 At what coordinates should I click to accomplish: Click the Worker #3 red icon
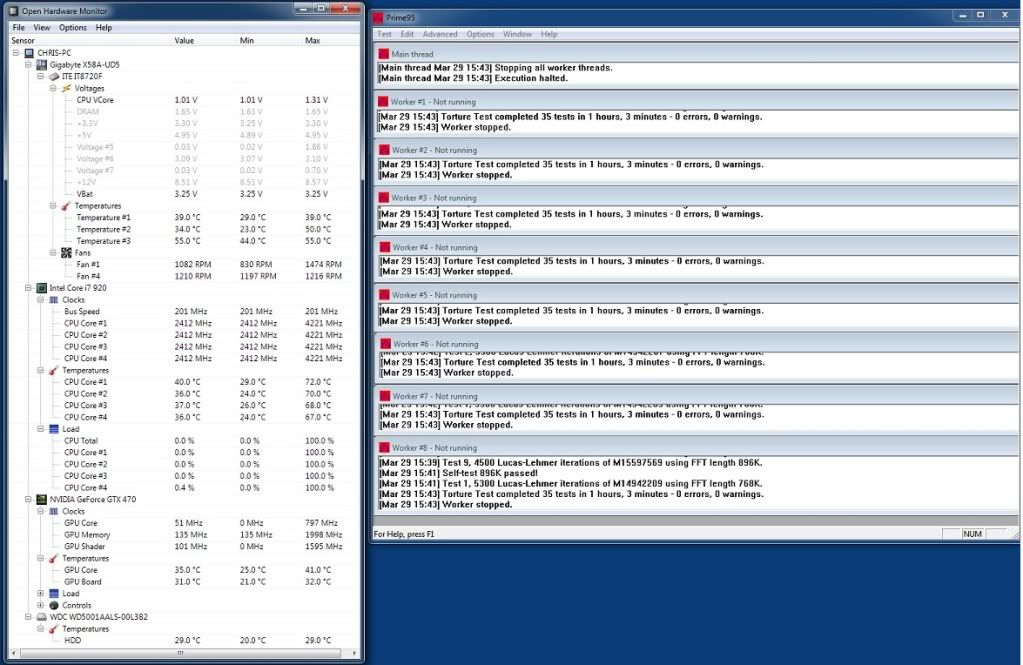click(x=384, y=197)
